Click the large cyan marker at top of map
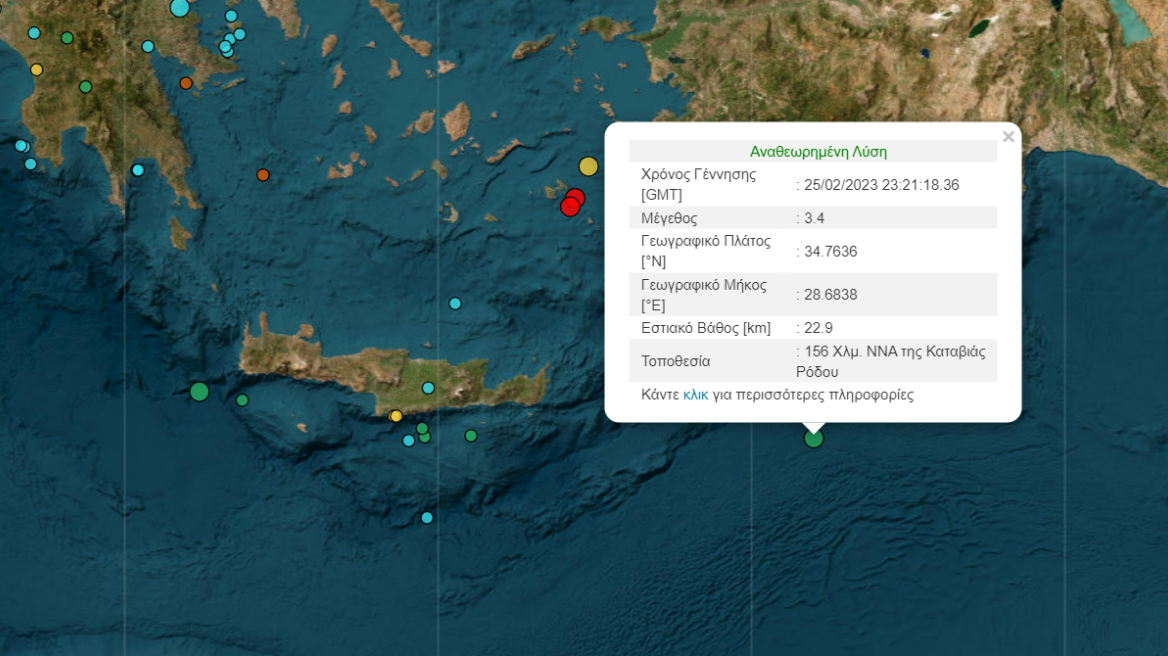Screen dimensions: 1168x656 (x=178, y=10)
